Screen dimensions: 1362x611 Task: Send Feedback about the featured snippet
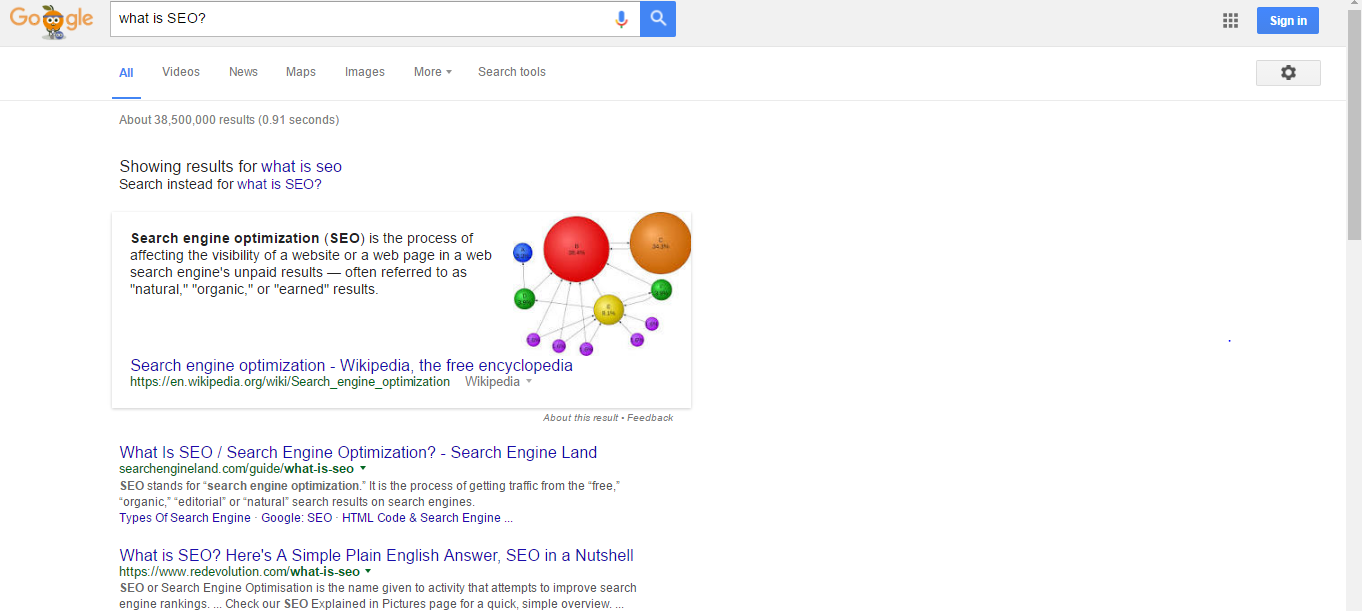651,417
